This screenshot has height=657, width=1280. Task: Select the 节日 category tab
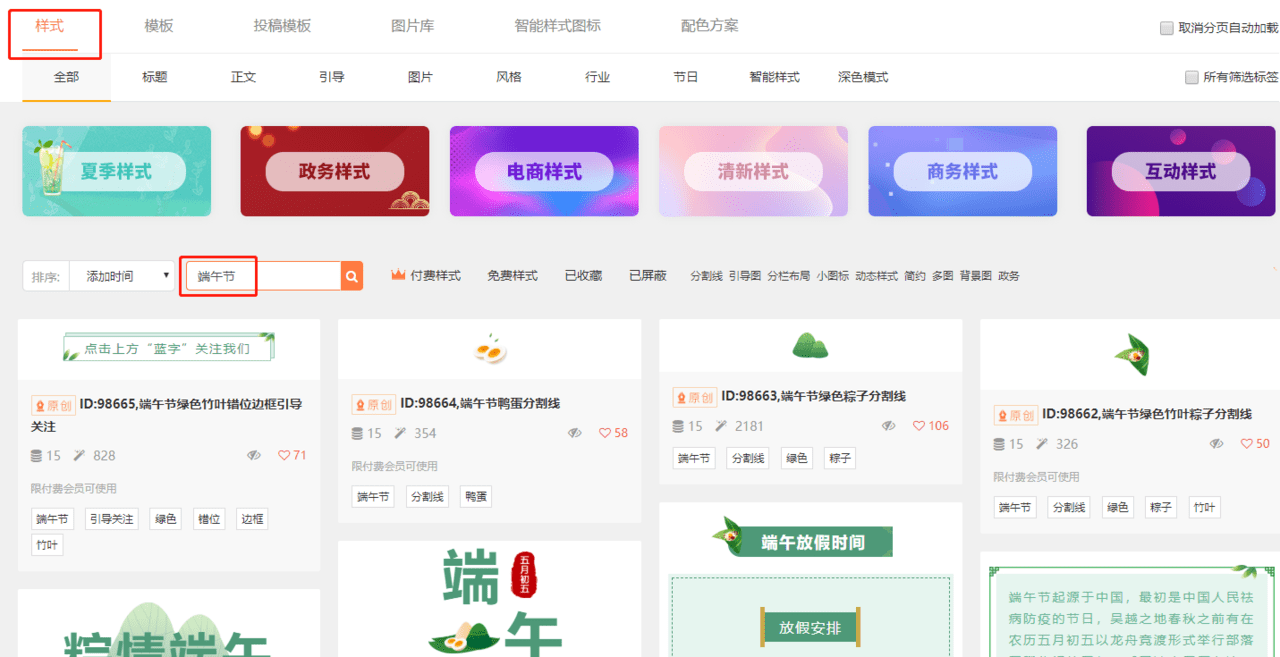click(x=686, y=77)
